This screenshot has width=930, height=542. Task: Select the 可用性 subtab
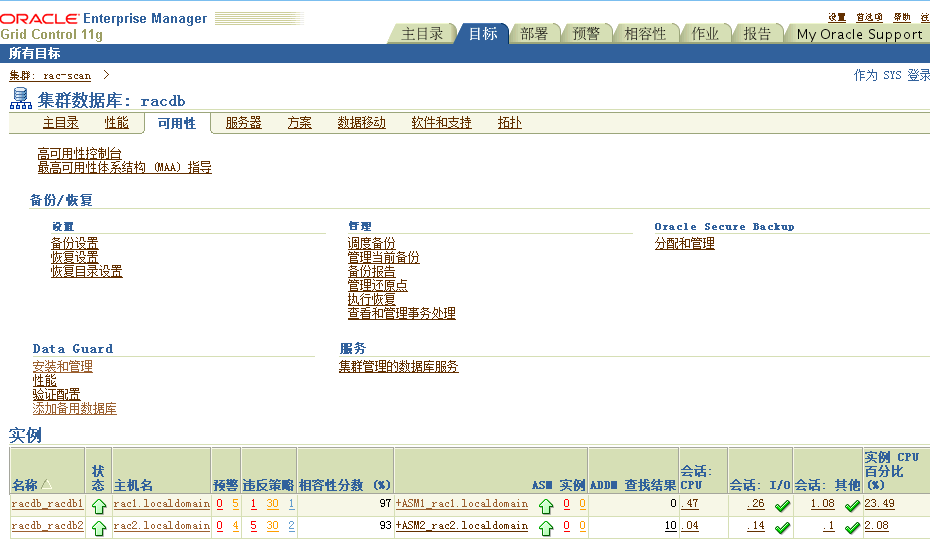click(x=177, y=123)
